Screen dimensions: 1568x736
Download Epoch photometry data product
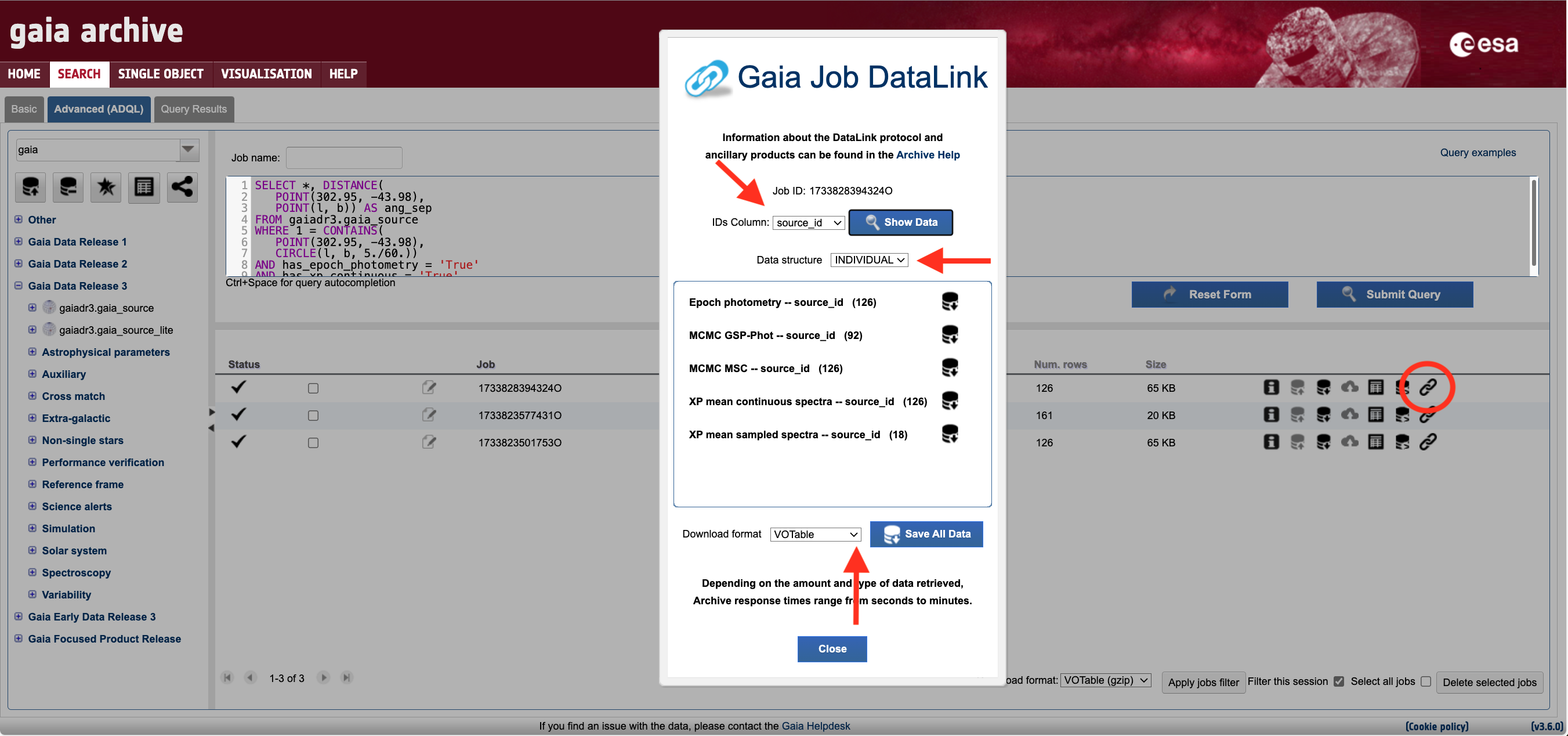click(x=950, y=302)
